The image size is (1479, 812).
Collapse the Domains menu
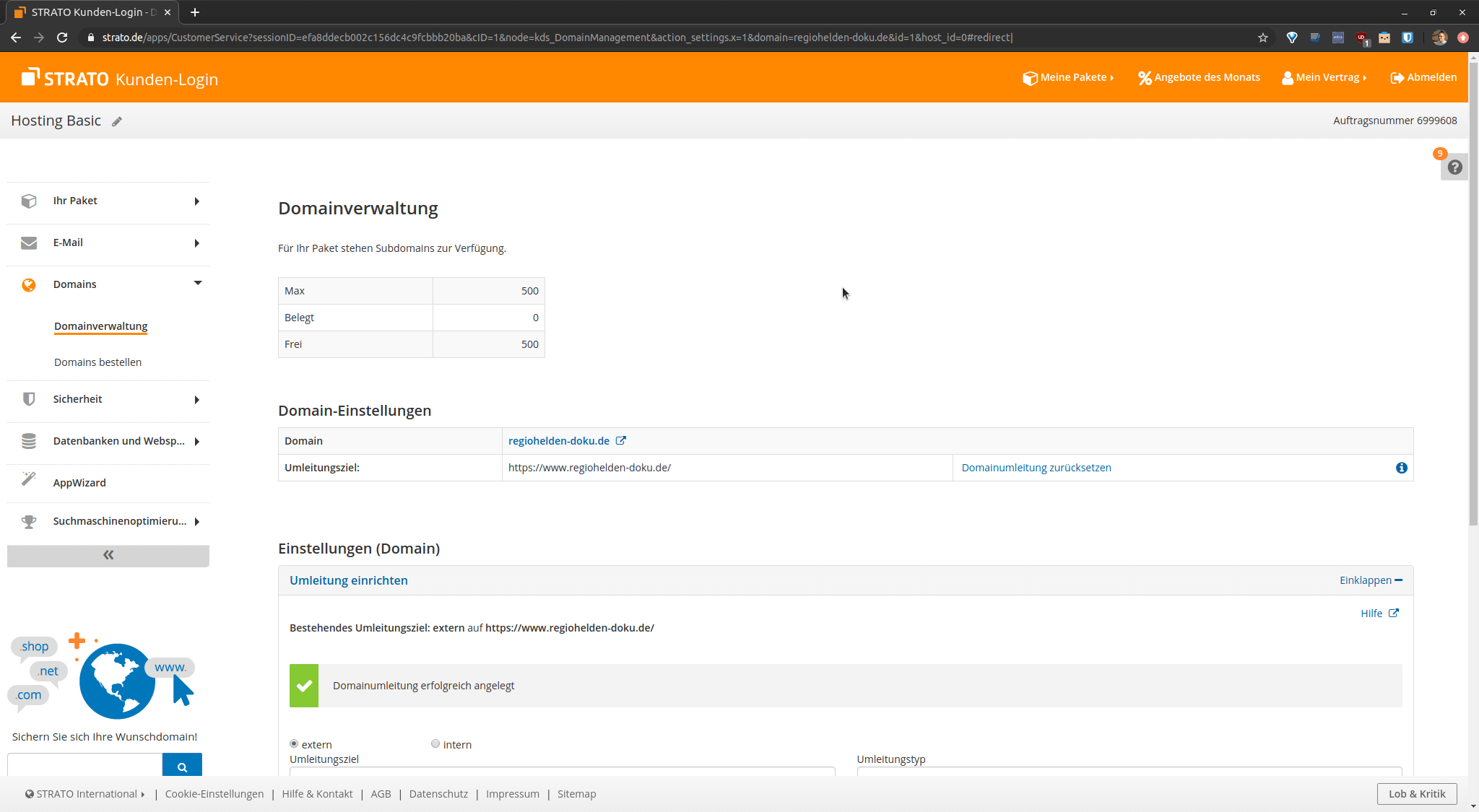[197, 283]
